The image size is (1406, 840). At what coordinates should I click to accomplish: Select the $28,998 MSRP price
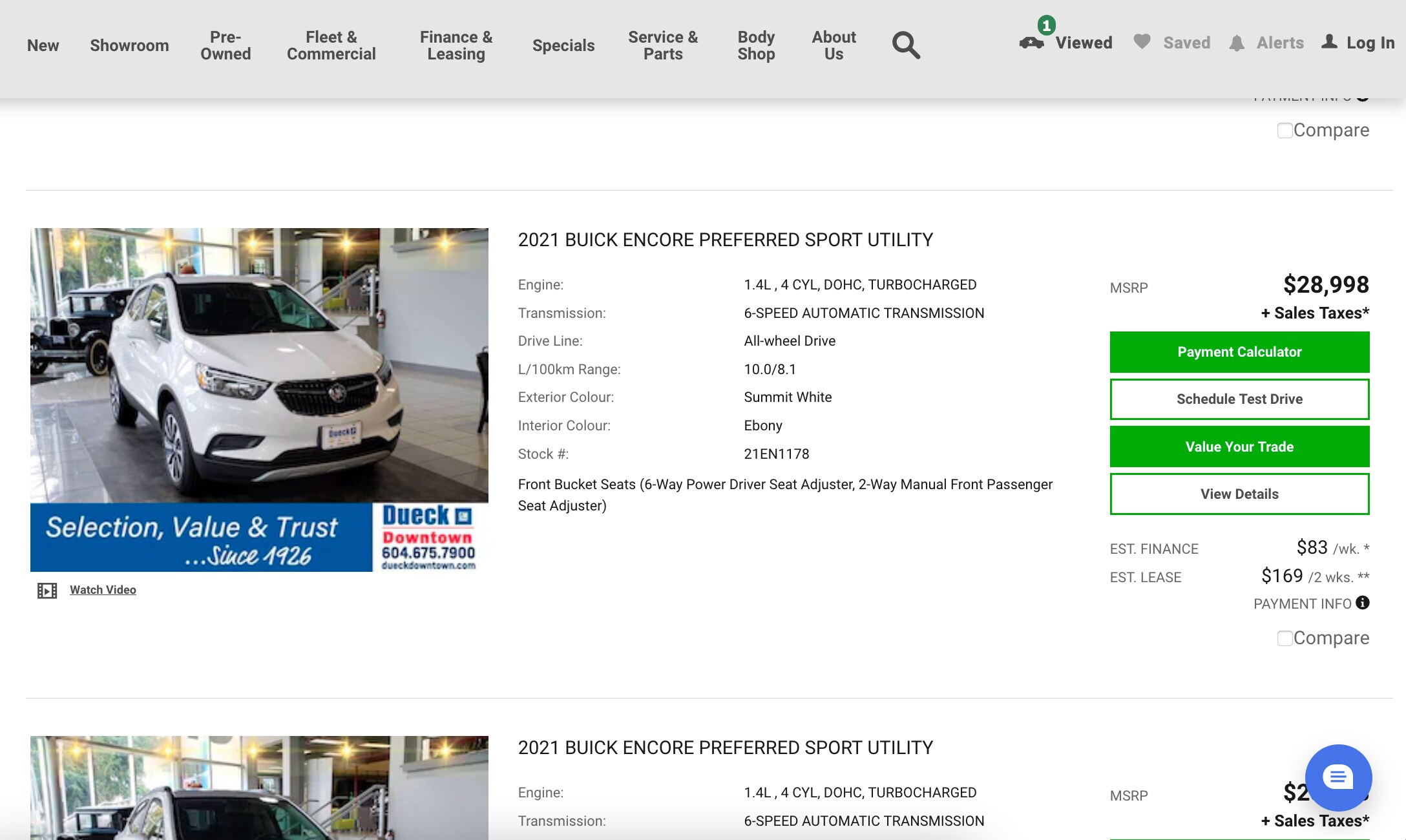(1326, 285)
